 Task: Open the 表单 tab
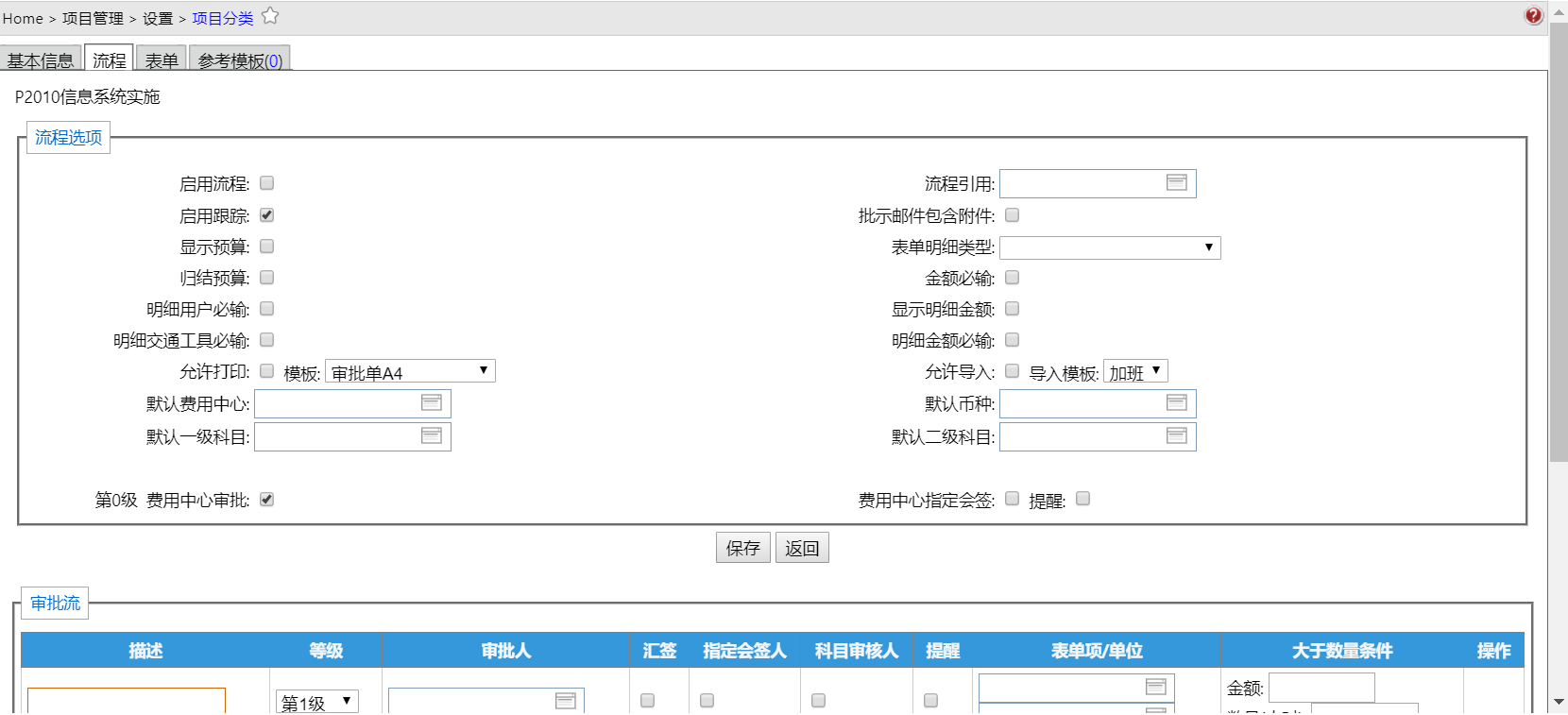coord(162,60)
